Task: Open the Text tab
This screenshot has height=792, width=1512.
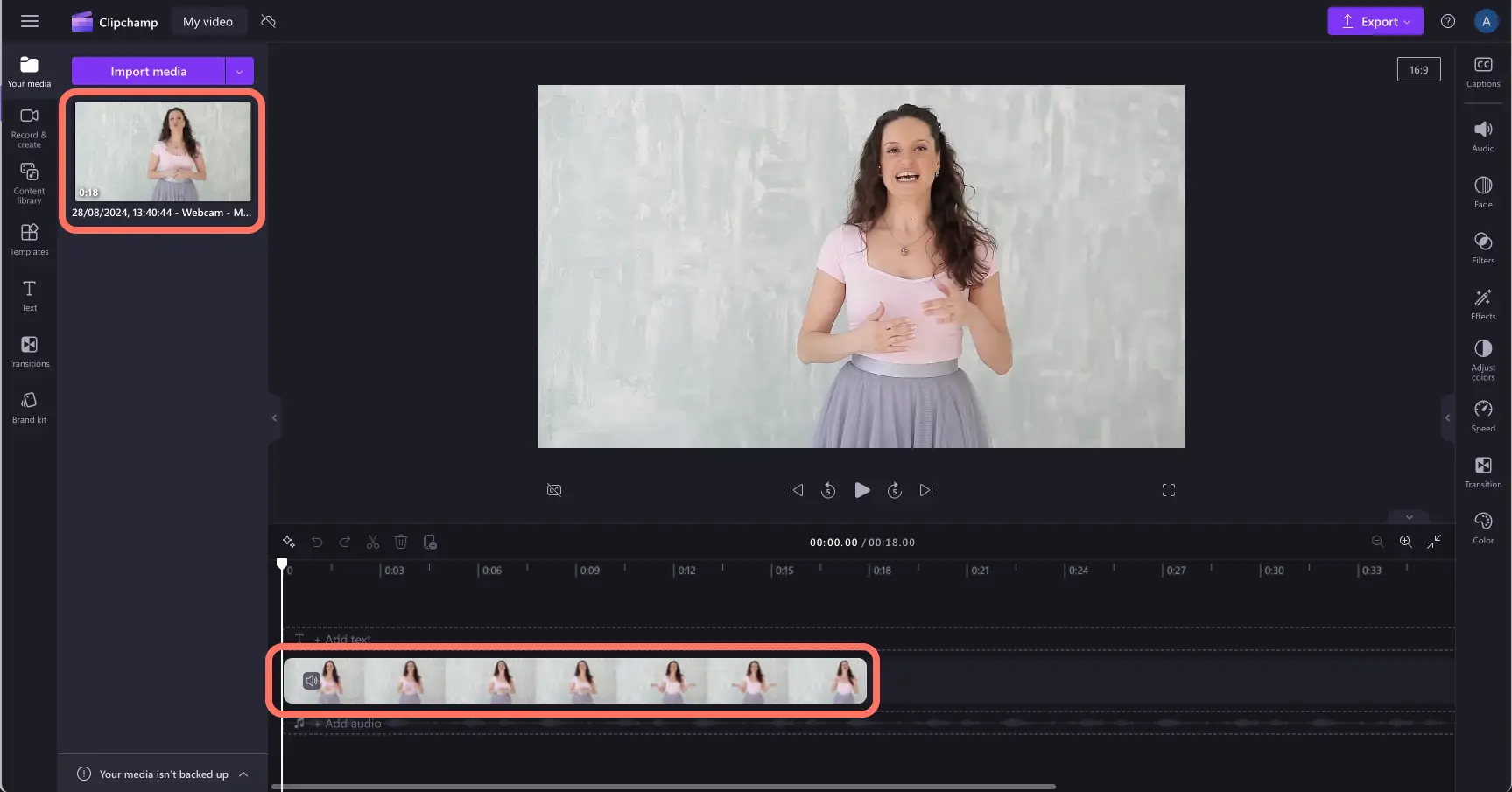Action: pos(29,296)
